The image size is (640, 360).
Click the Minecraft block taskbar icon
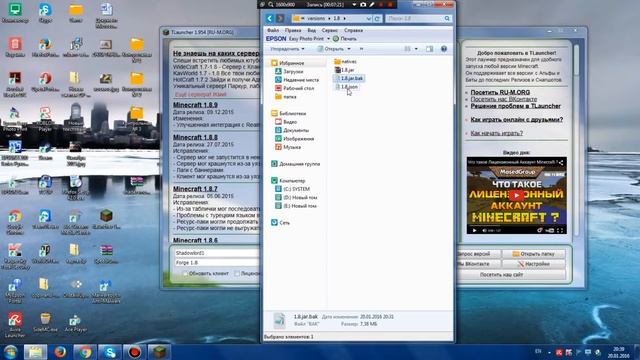pos(159,352)
